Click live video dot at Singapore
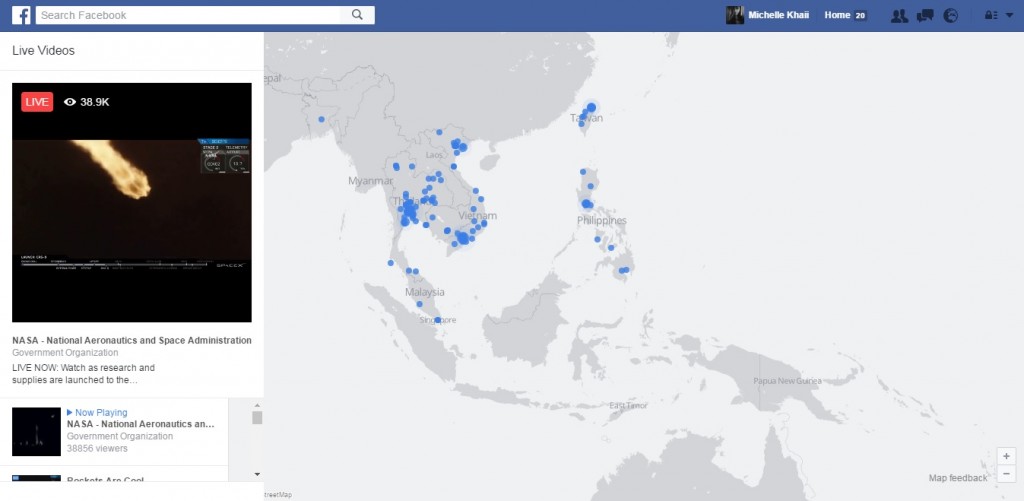The height and width of the screenshot is (501, 1024). pos(438,320)
